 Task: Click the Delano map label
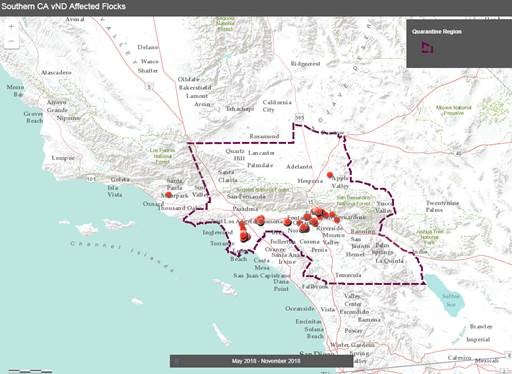pyautogui.click(x=148, y=47)
